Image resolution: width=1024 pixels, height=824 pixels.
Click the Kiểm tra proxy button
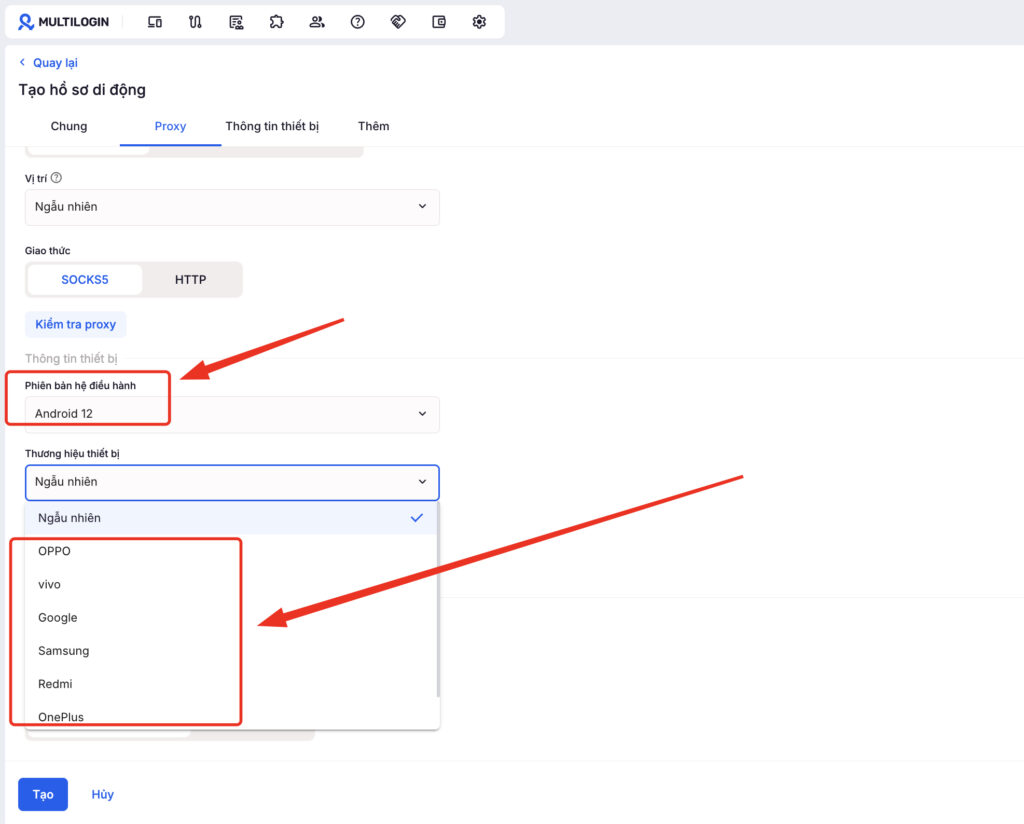[x=76, y=324]
